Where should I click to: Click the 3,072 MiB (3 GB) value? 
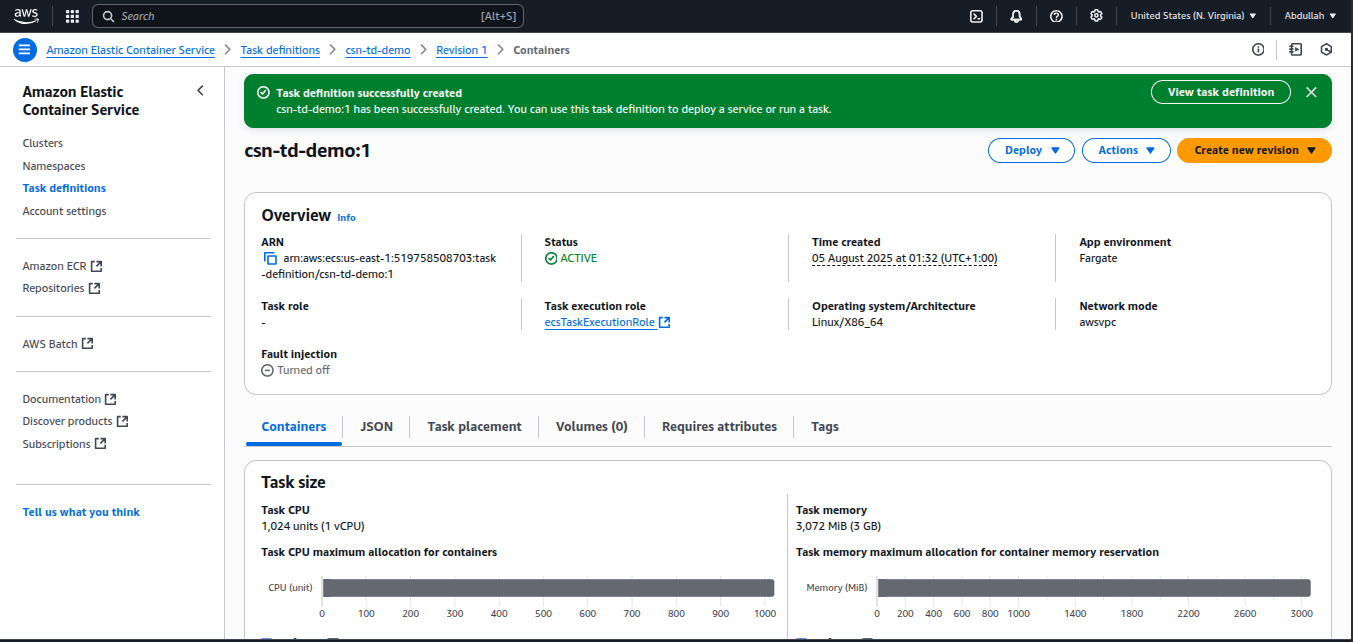coord(838,526)
